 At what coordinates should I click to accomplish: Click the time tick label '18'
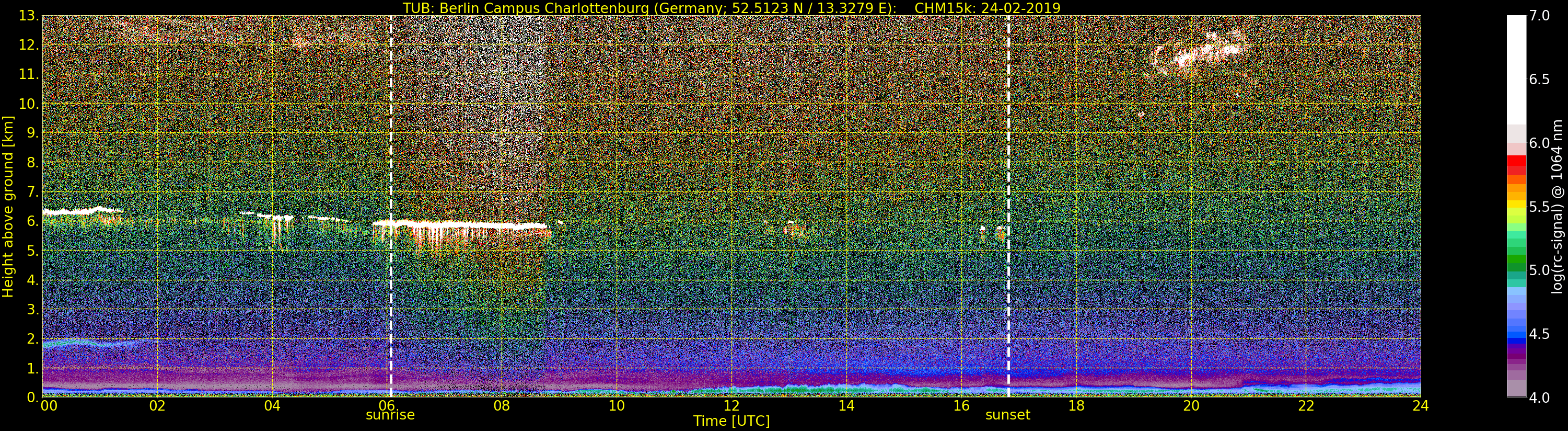(1076, 406)
